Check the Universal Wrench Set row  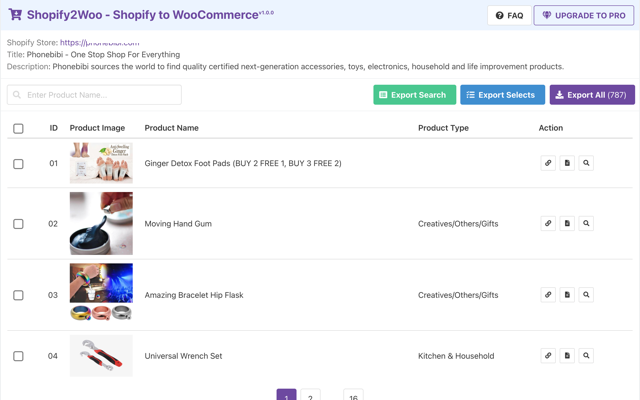coord(18,356)
